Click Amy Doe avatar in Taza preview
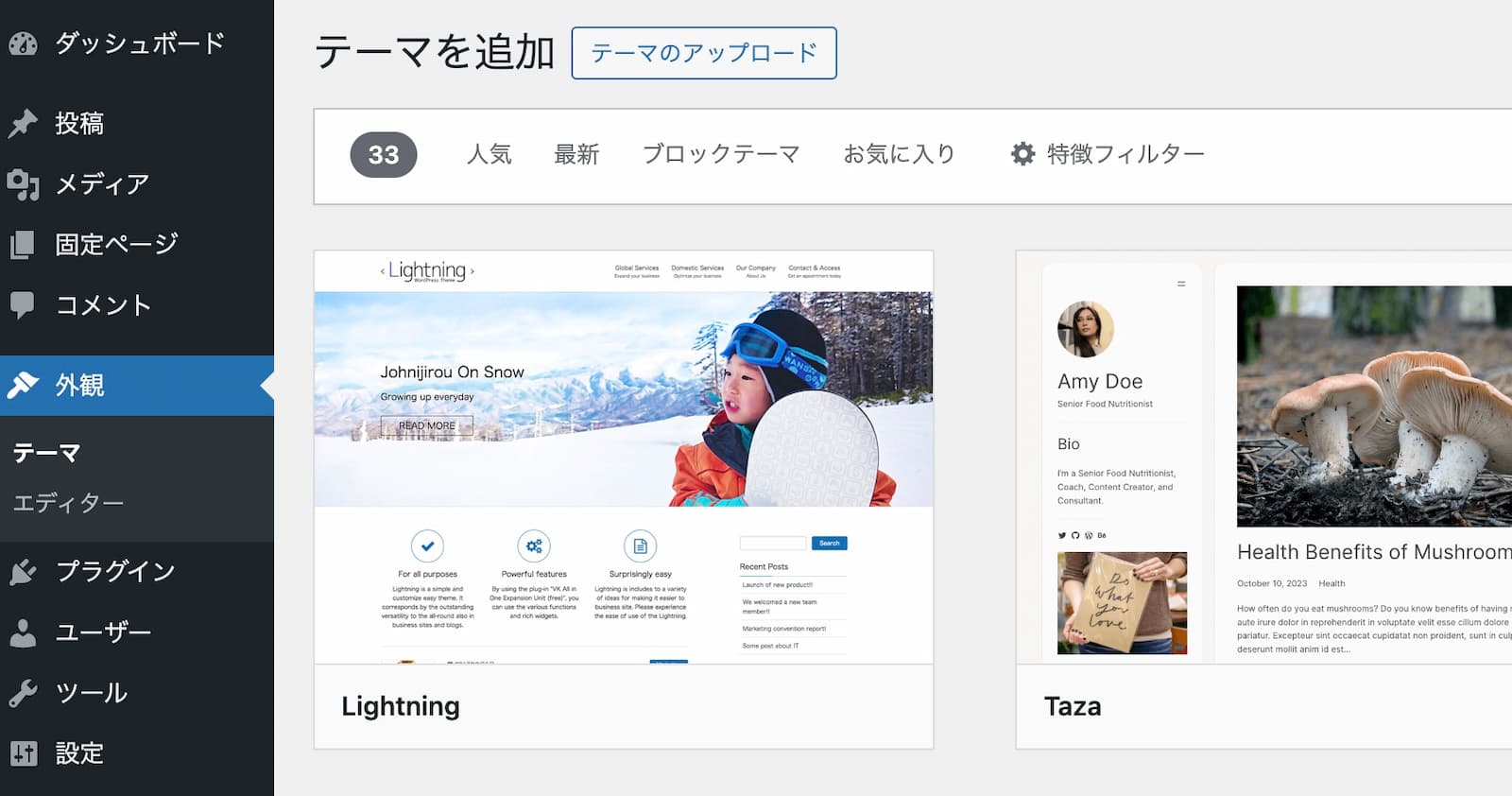 pos(1086,329)
